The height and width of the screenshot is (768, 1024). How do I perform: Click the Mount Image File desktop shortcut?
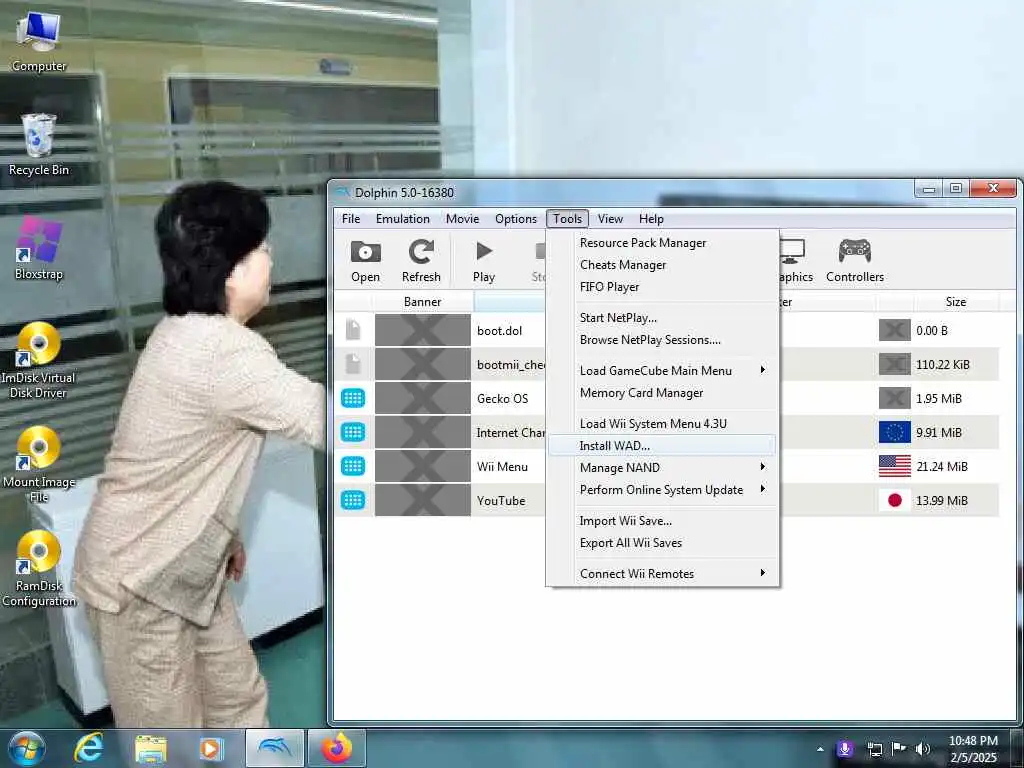tap(39, 464)
